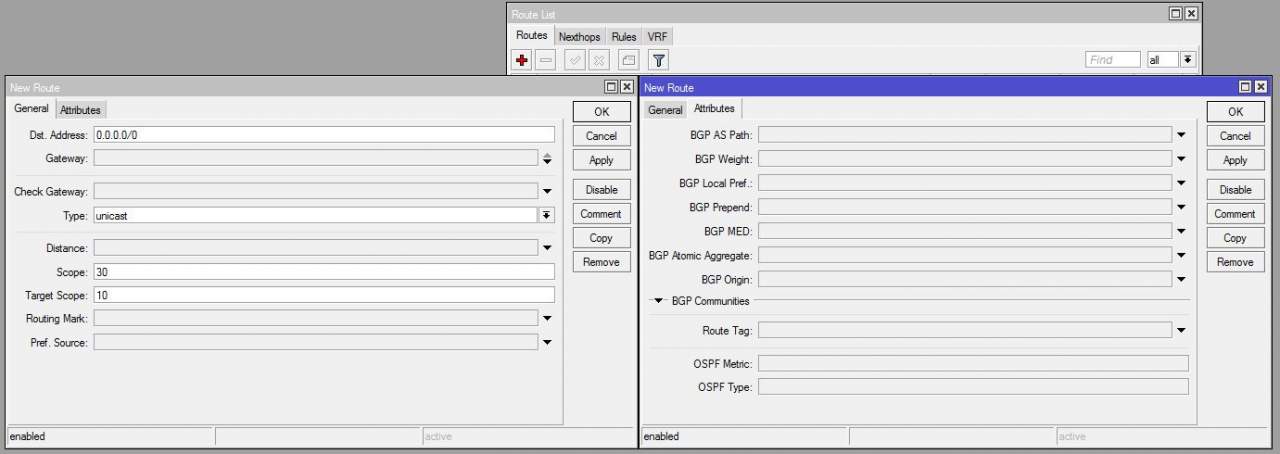Click the Target Scope field showing 10
1280x454 pixels.
(x=324, y=295)
